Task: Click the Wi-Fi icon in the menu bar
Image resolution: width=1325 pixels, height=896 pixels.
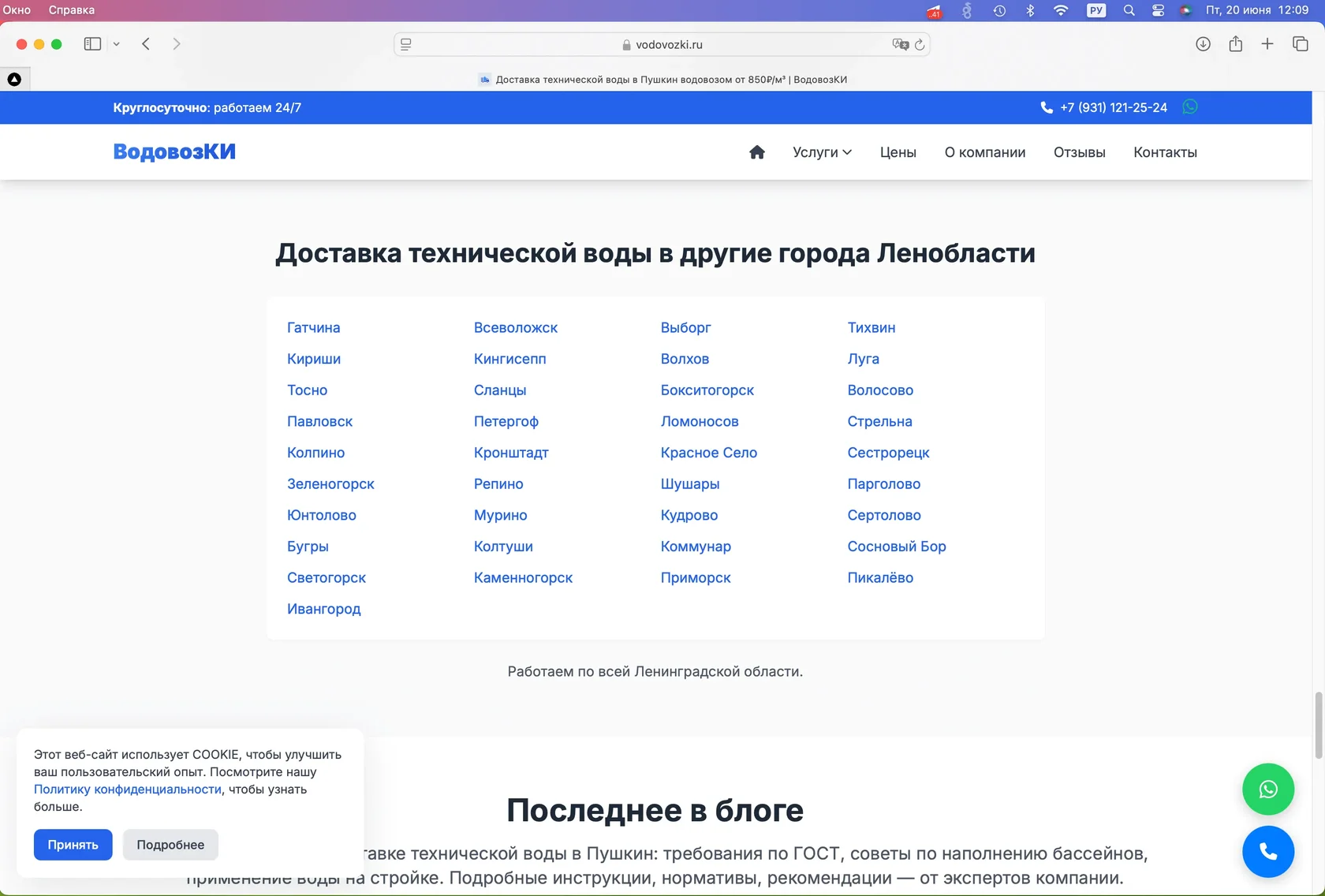Action: [x=1061, y=10]
